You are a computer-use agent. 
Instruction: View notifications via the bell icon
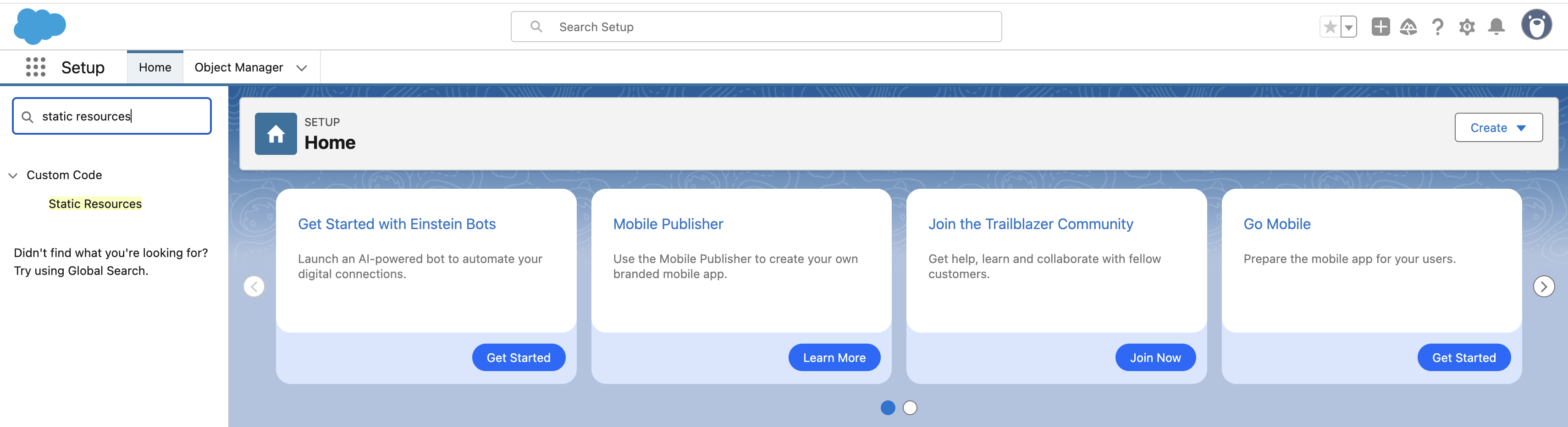[1497, 27]
